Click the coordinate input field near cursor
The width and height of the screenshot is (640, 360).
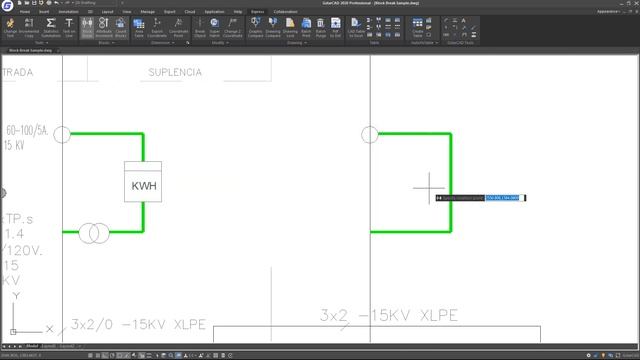503,198
